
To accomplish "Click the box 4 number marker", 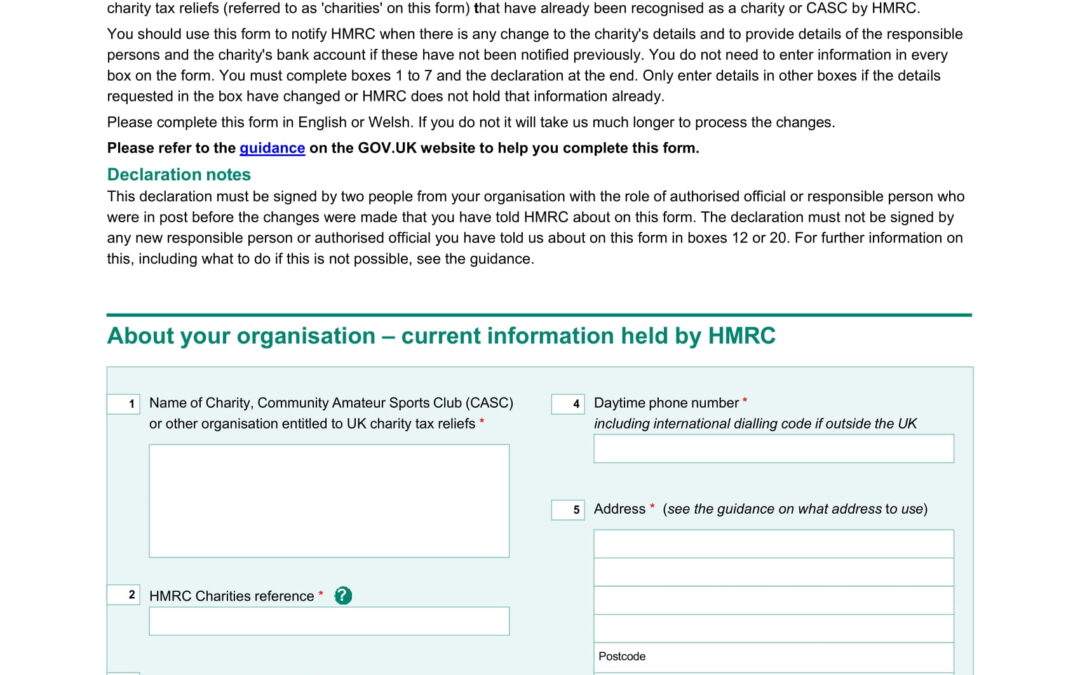I will click(x=567, y=403).
